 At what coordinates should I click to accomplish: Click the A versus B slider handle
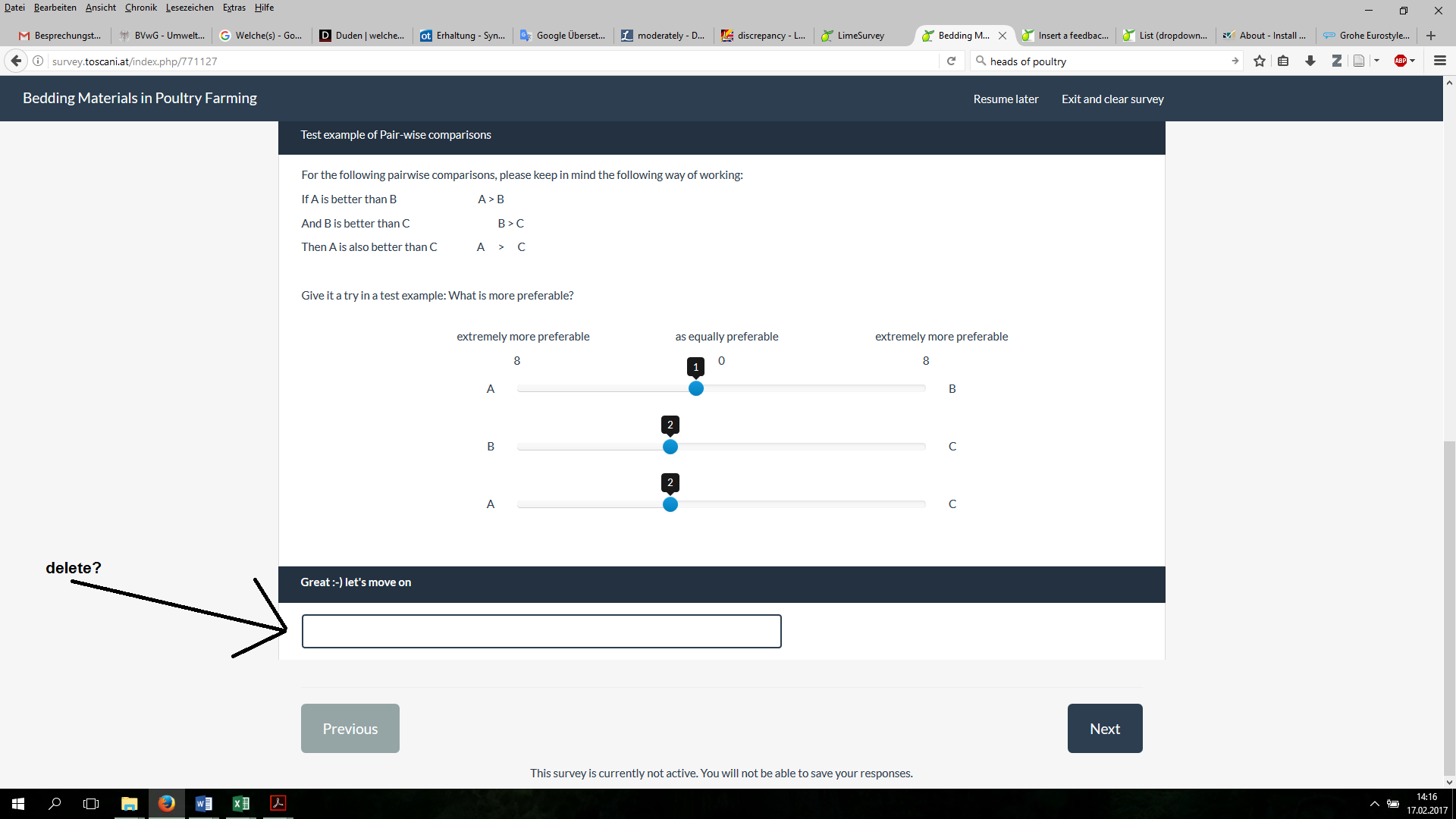click(x=695, y=388)
